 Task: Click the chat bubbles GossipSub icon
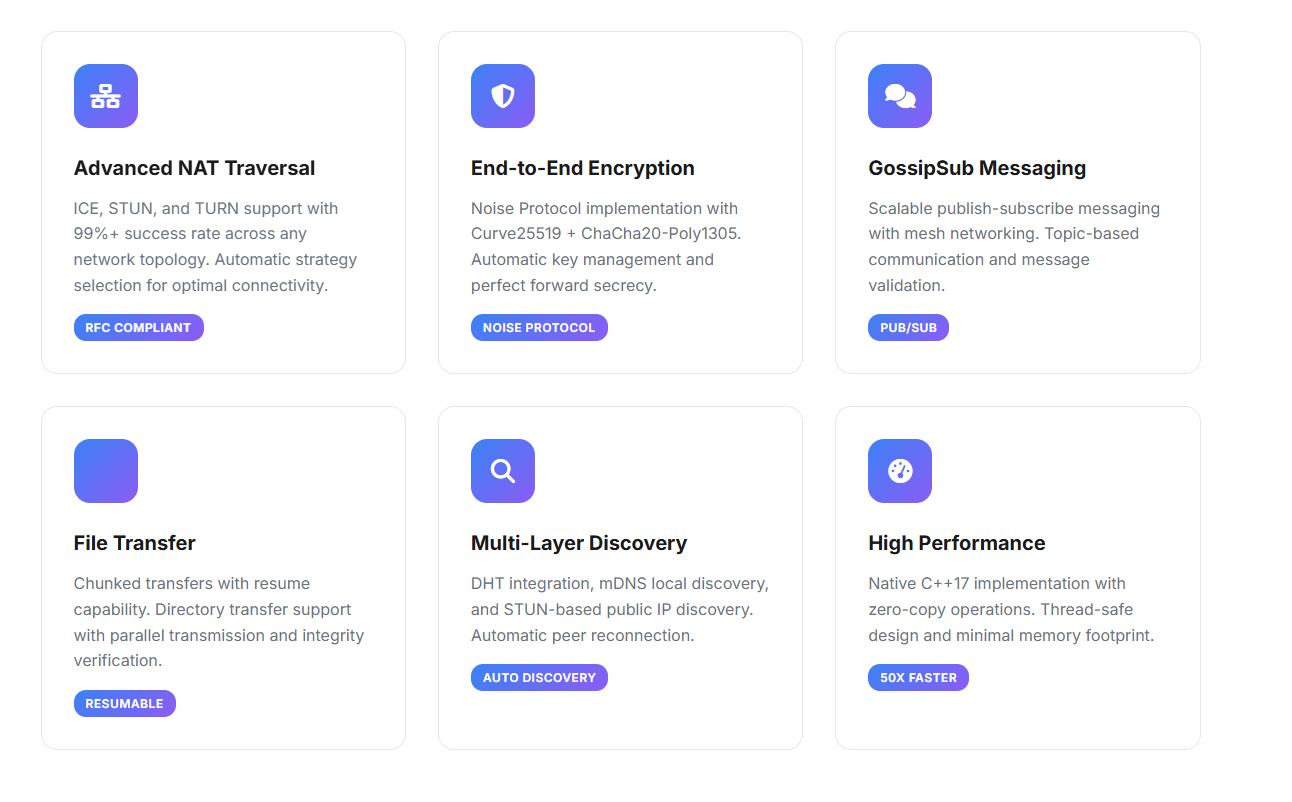point(899,96)
